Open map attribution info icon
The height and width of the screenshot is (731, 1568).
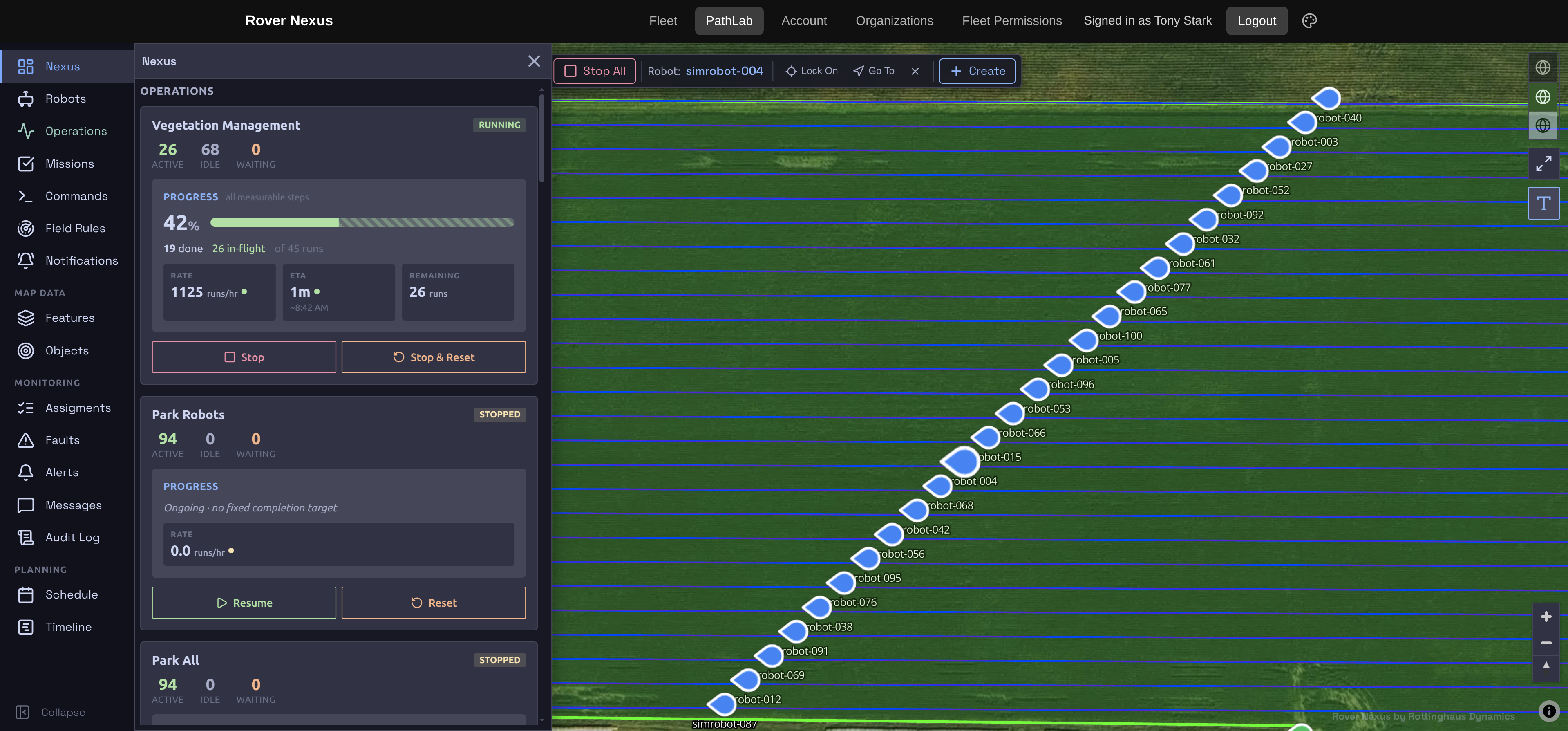click(x=1548, y=711)
